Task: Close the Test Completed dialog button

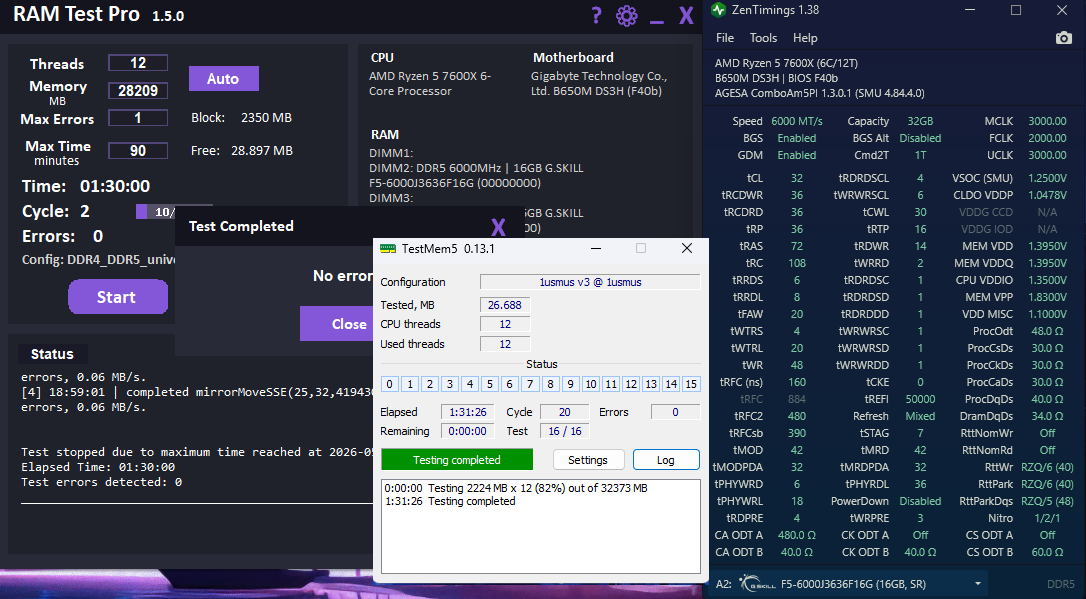Action: point(337,324)
